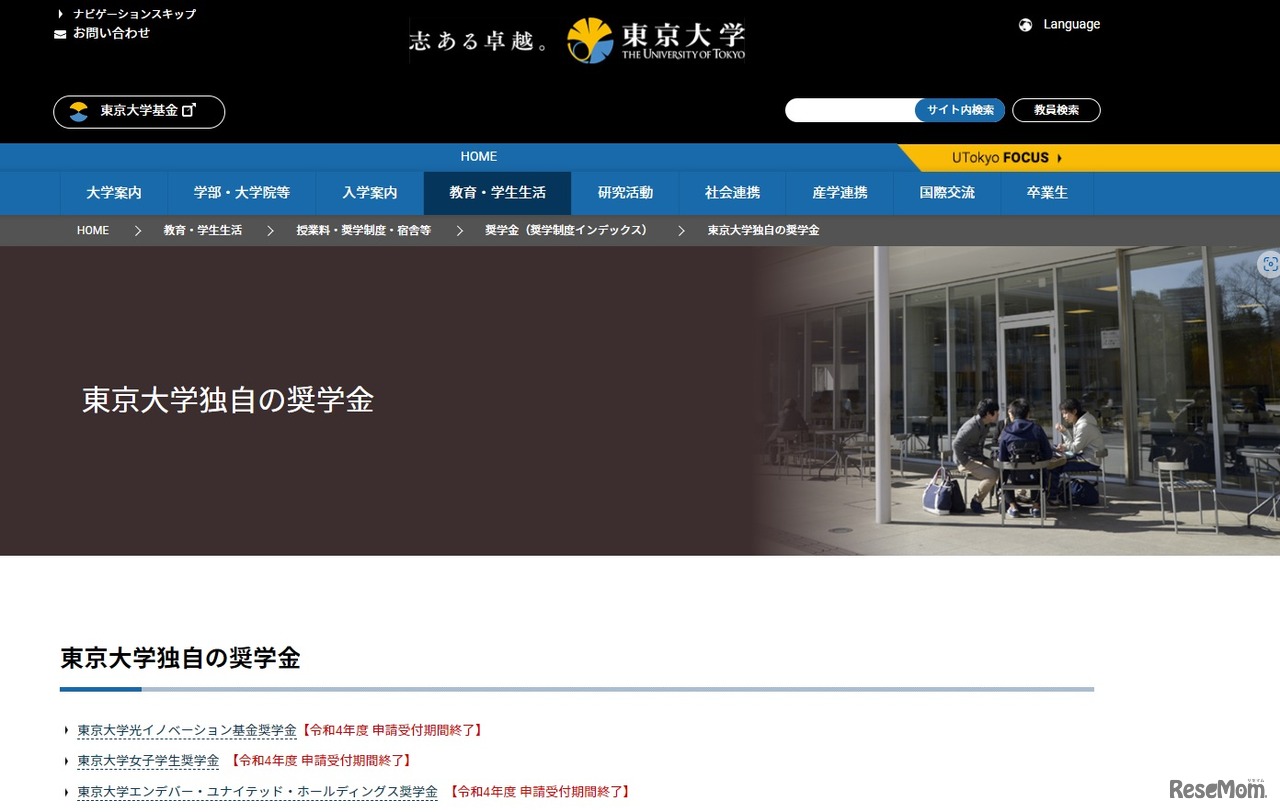Click the HOME link in blue bar
Viewport: 1280px width, 812px height.
(x=479, y=157)
